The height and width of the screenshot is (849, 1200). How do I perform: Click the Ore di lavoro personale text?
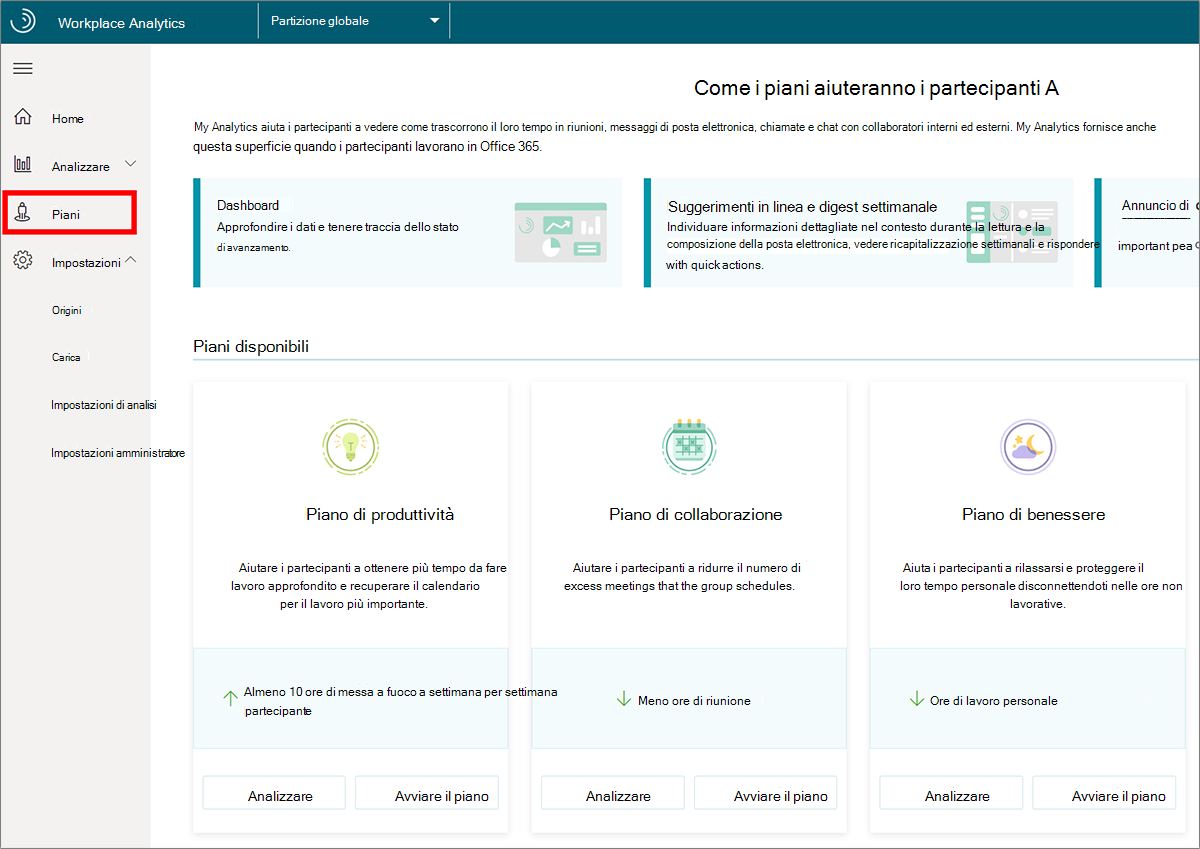point(993,700)
